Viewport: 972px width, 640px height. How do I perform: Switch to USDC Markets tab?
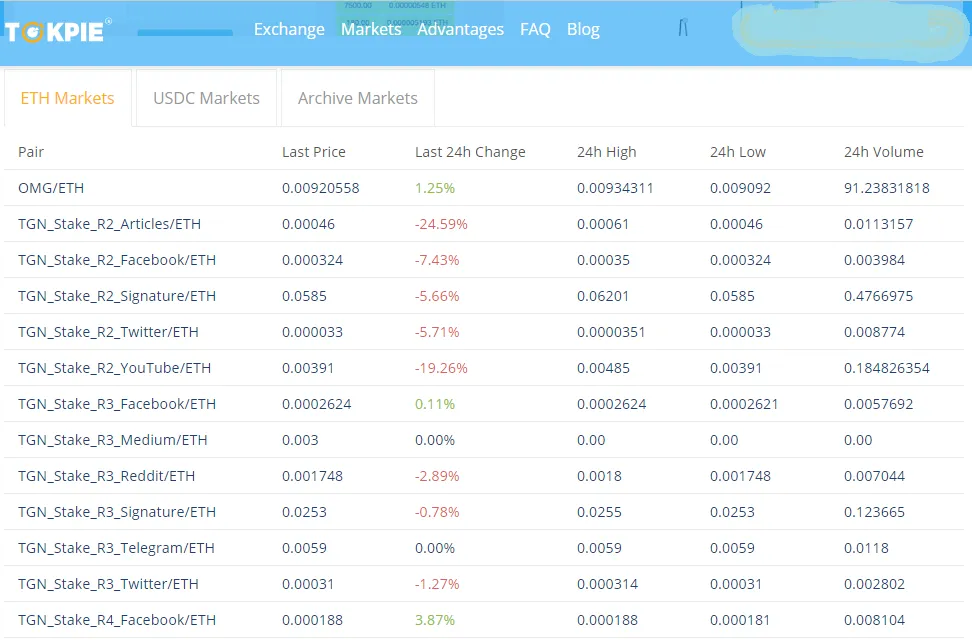(206, 98)
